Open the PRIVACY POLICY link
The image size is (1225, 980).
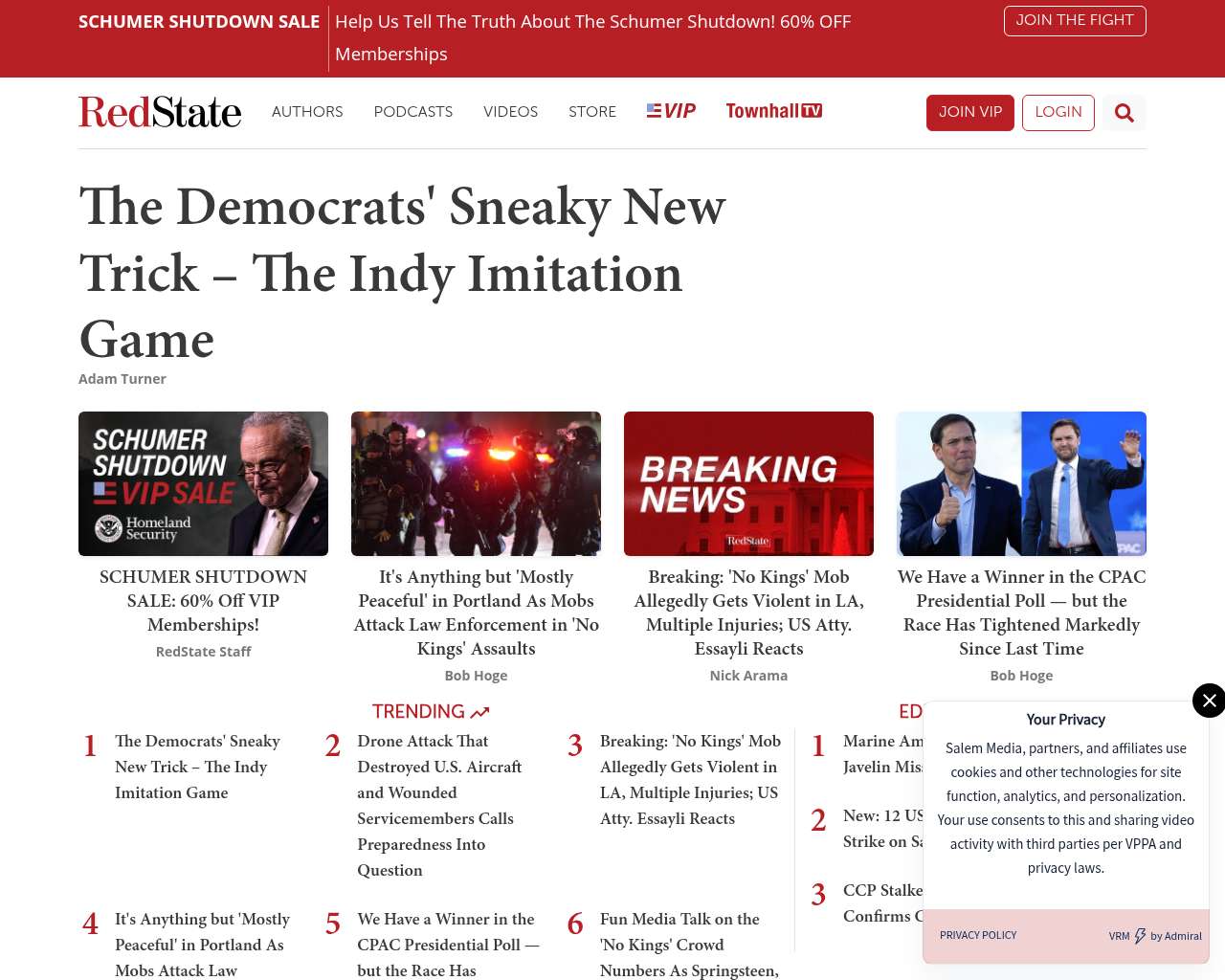coord(978,935)
